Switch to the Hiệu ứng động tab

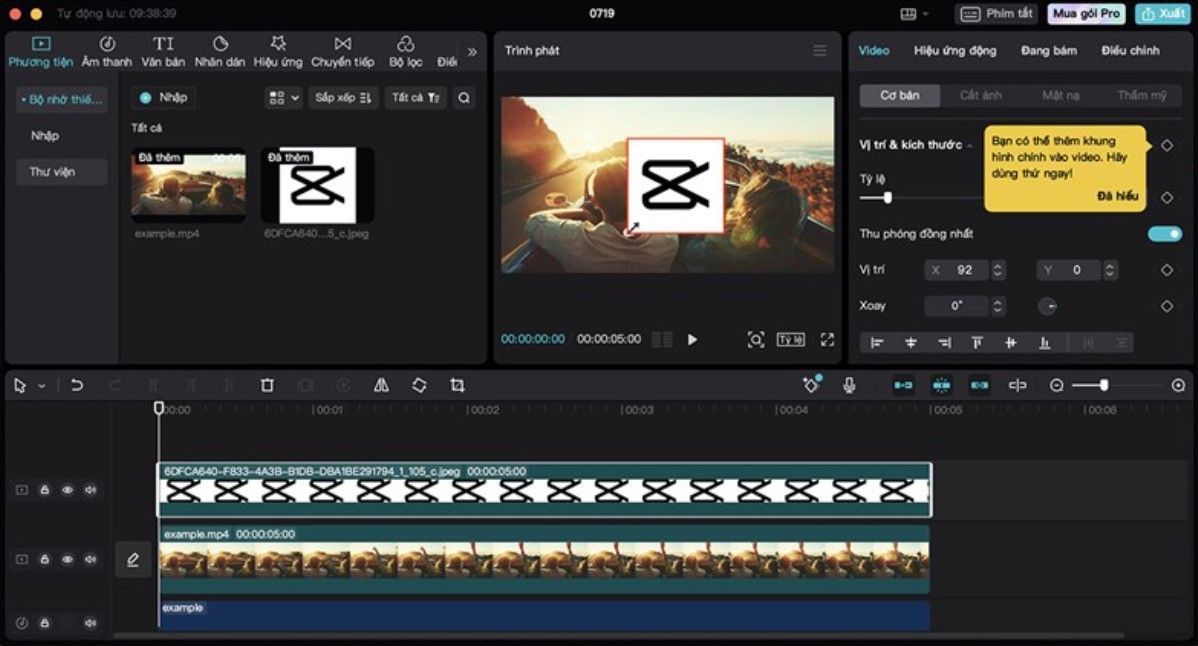pyautogui.click(x=954, y=50)
